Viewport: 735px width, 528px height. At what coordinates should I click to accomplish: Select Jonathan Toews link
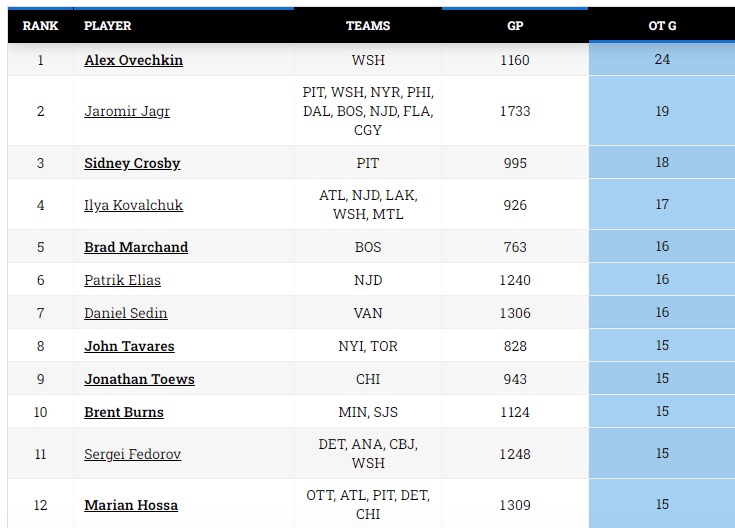[x=139, y=379]
